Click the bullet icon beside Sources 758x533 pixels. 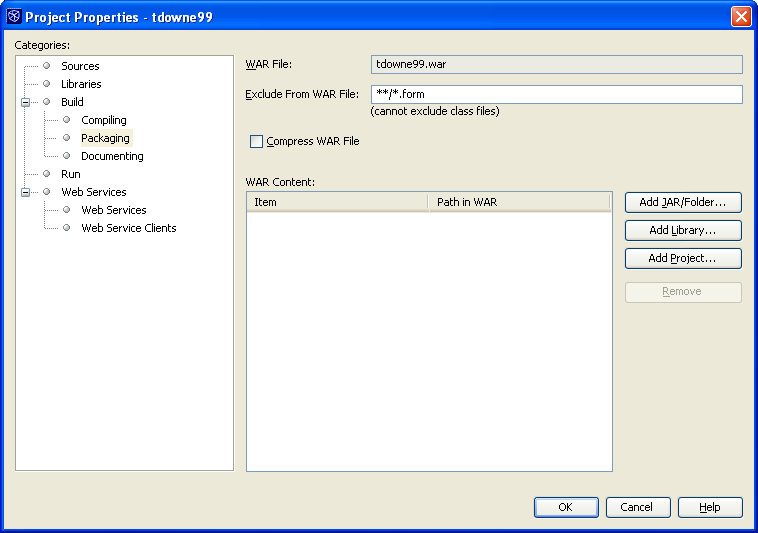(x=47, y=66)
